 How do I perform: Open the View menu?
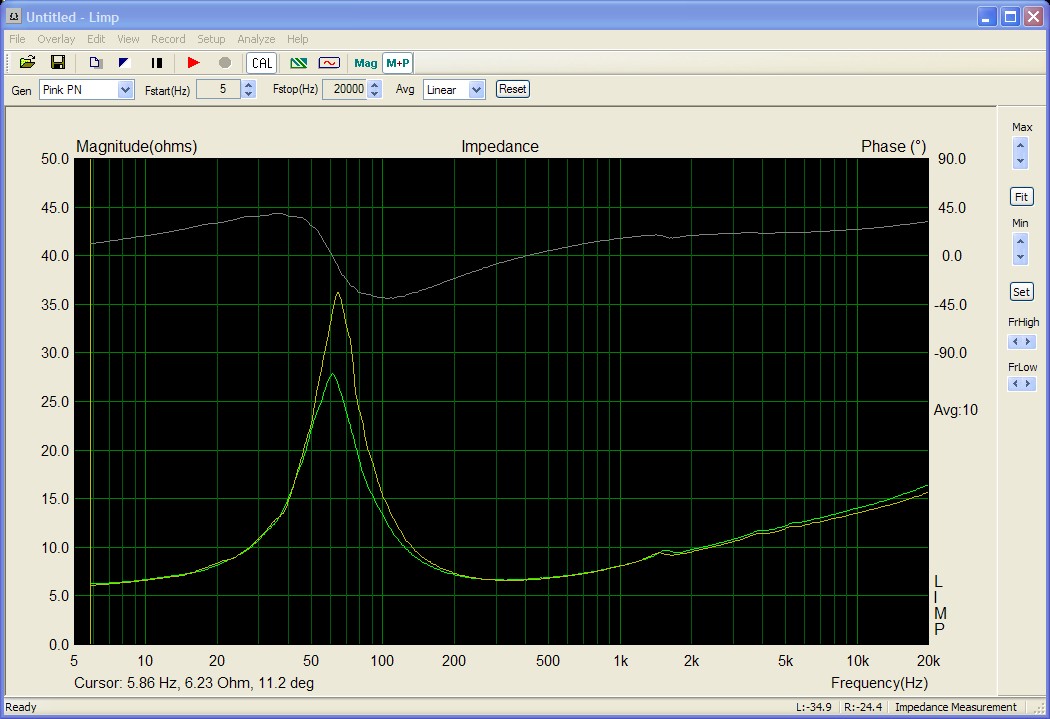point(128,39)
